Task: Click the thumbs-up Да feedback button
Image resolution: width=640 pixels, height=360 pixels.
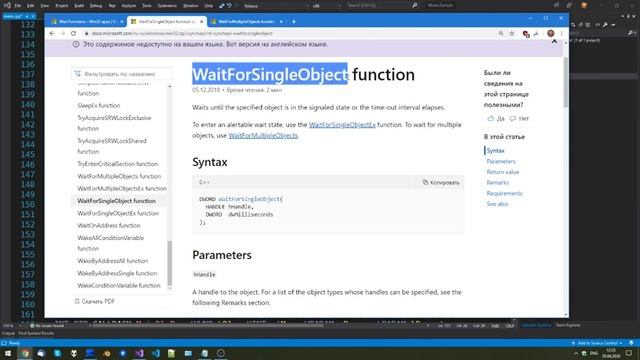Action: click(x=496, y=118)
